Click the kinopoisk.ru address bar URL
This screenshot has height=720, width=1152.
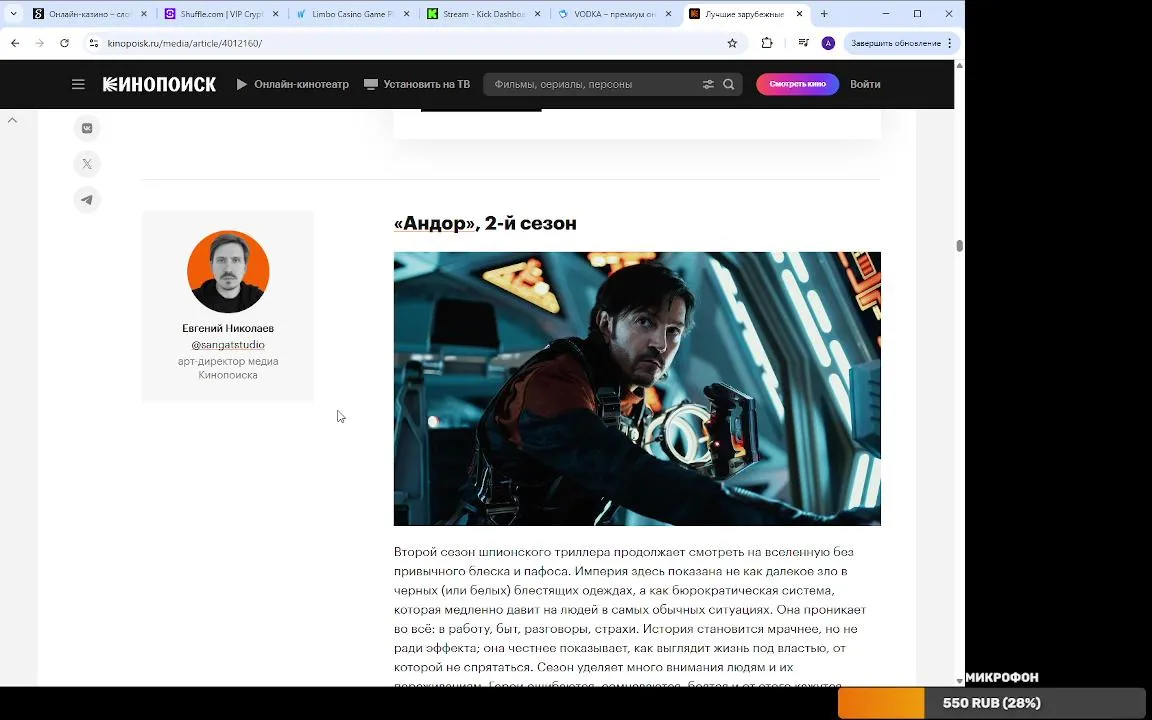point(184,43)
